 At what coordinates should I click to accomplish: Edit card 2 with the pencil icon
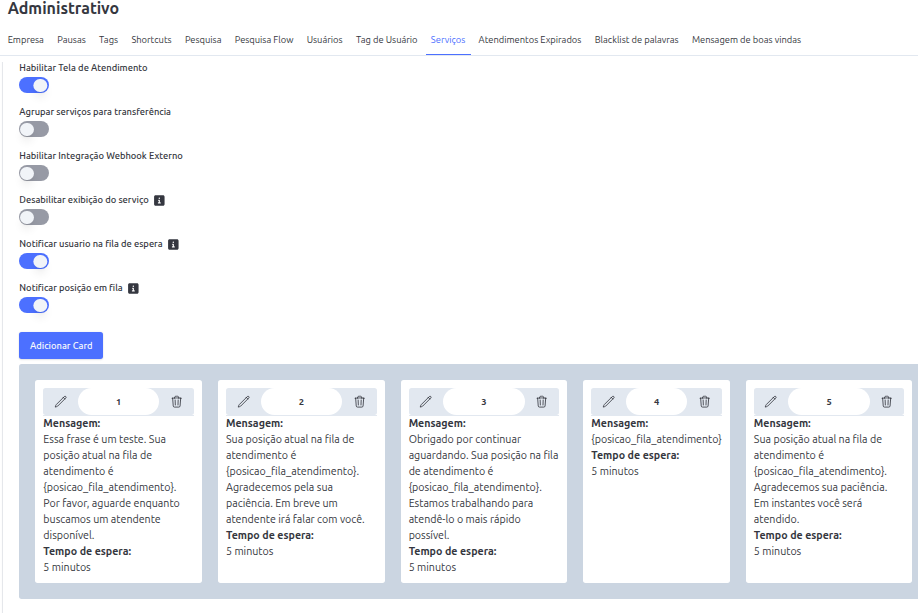coord(243,402)
